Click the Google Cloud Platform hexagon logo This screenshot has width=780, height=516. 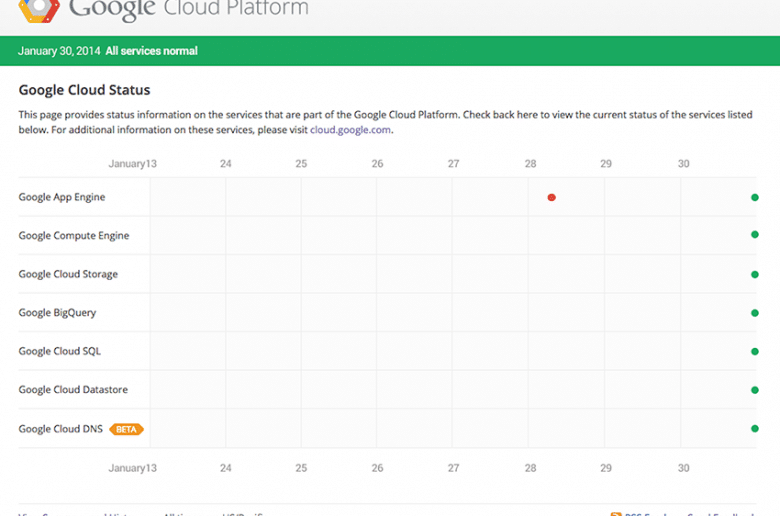(39, 10)
